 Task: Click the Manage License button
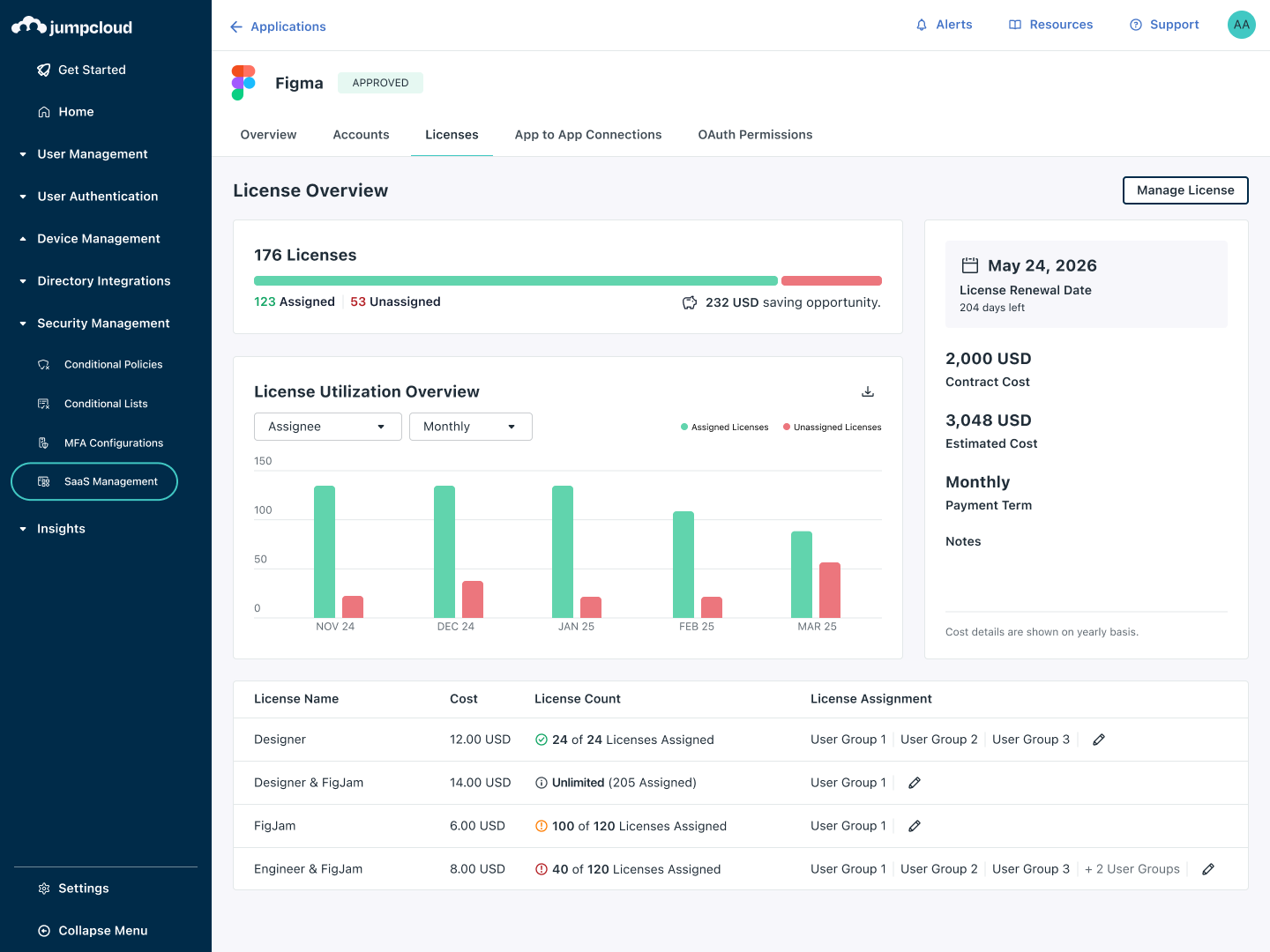(1184, 190)
